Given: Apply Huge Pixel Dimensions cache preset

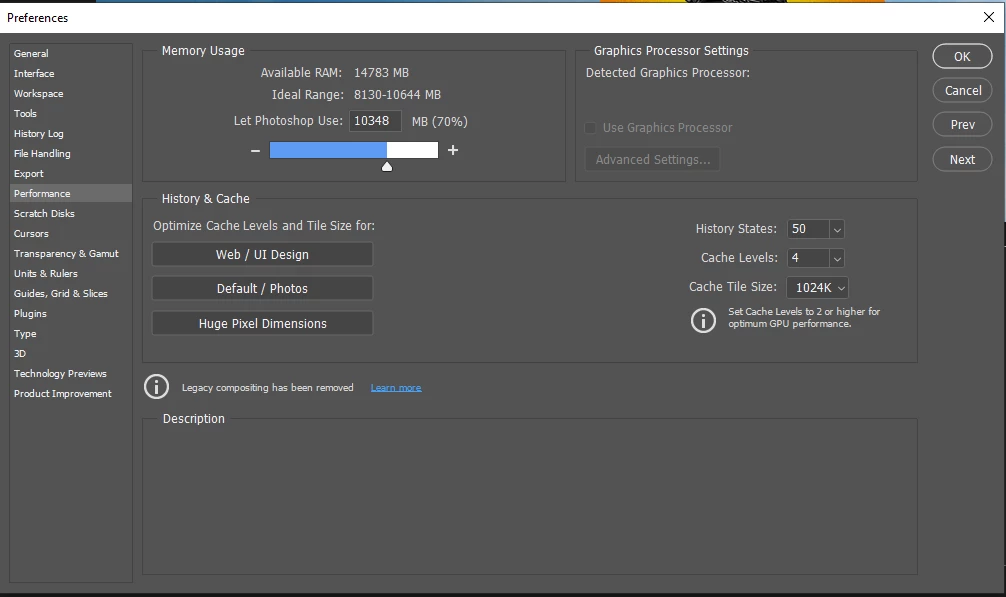Looking at the screenshot, I should coord(262,323).
